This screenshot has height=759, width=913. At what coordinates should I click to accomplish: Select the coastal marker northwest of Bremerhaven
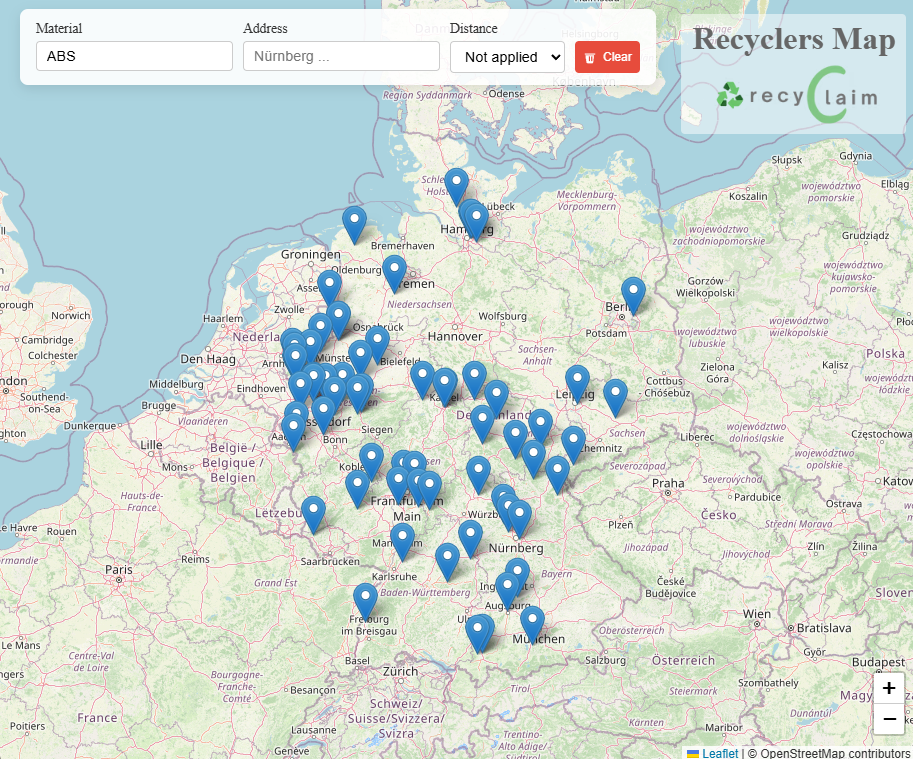[x=354, y=225]
